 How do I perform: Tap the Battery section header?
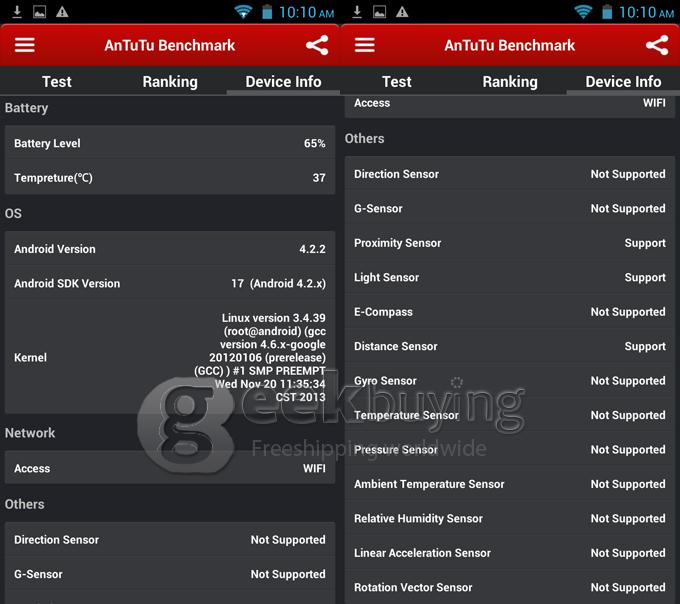click(26, 108)
